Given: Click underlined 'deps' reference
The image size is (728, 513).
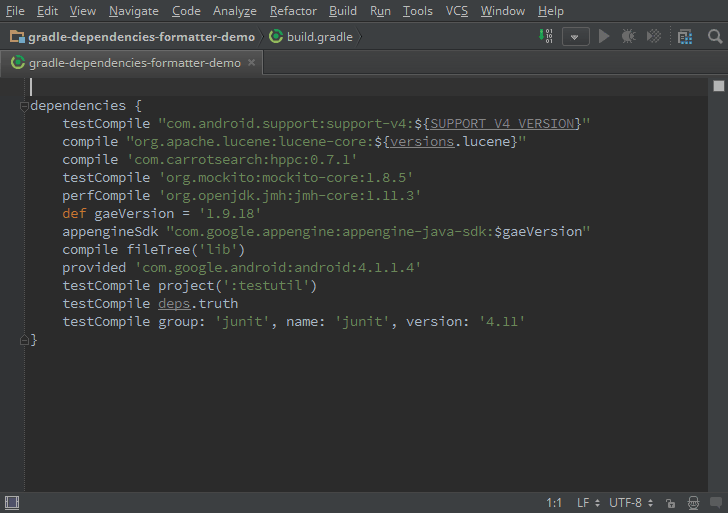Looking at the screenshot, I should [174, 304].
